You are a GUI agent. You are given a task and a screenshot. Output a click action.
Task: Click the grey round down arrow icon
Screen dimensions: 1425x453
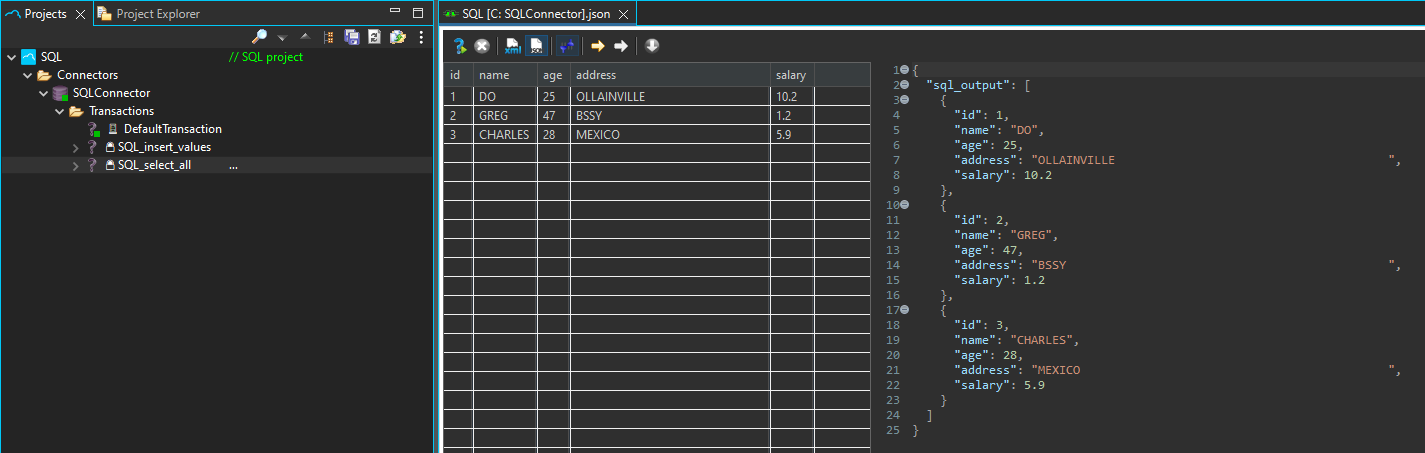pos(652,46)
